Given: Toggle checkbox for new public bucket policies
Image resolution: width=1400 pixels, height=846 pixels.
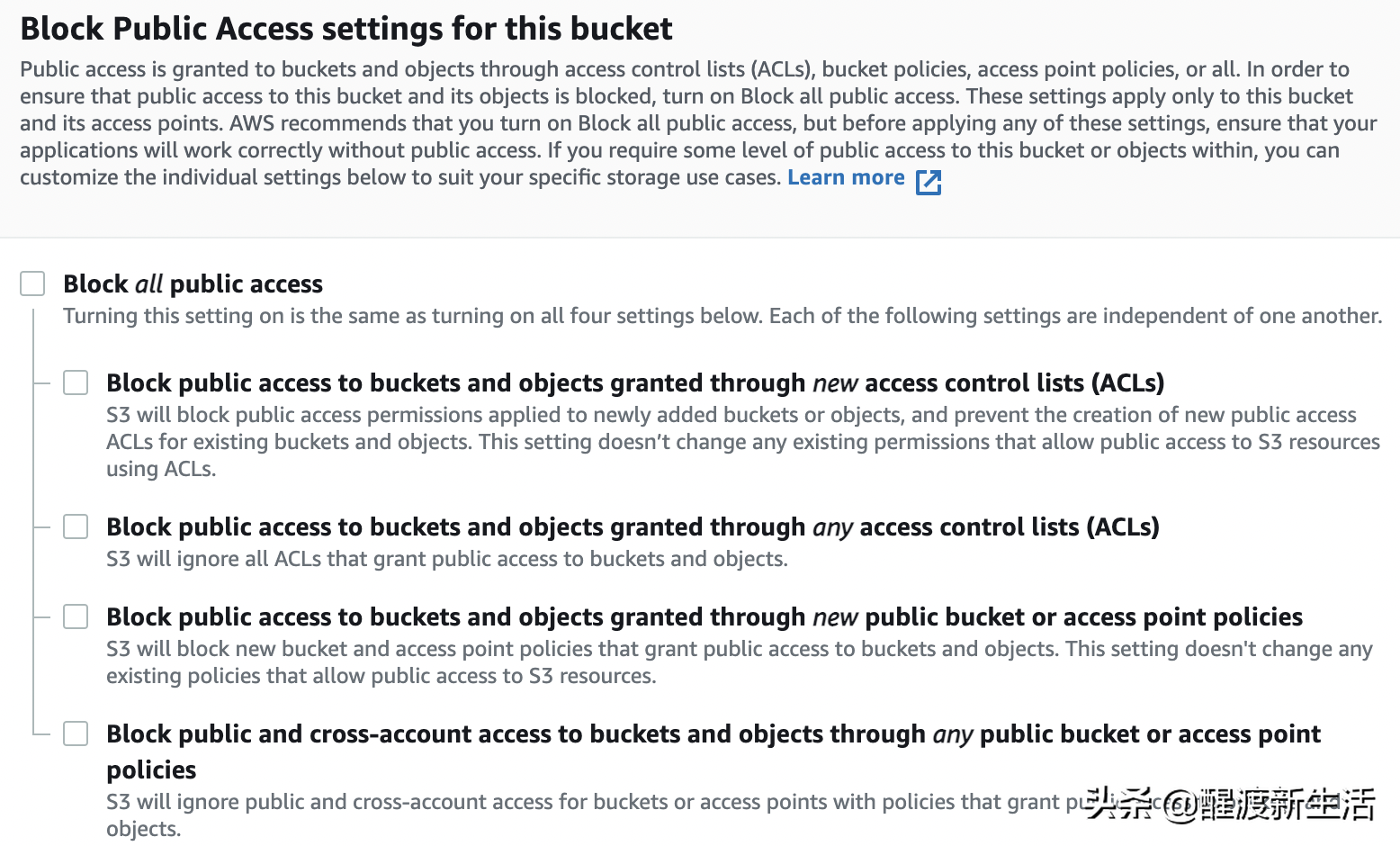Looking at the screenshot, I should (x=76, y=616).
